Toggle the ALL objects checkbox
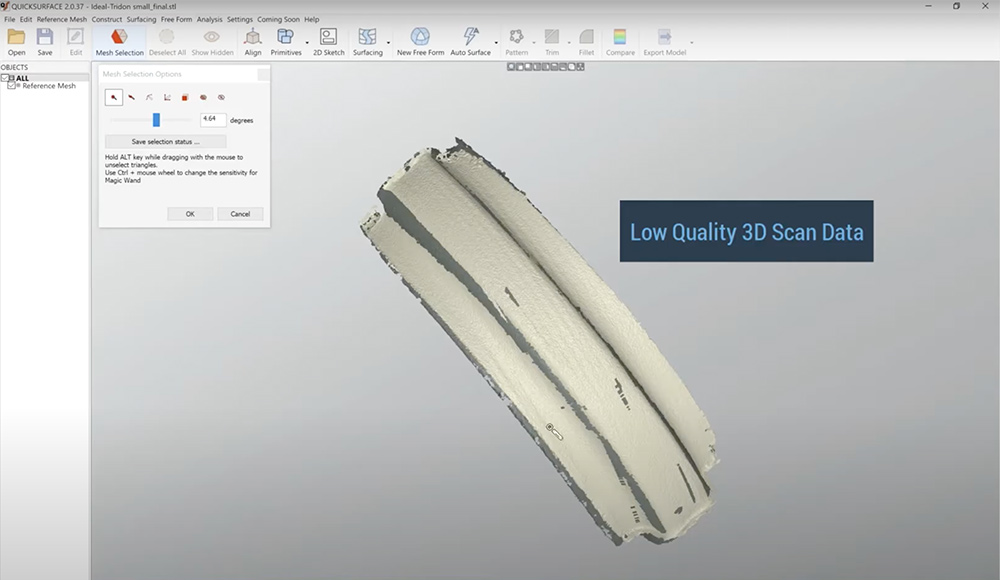 pos(6,78)
